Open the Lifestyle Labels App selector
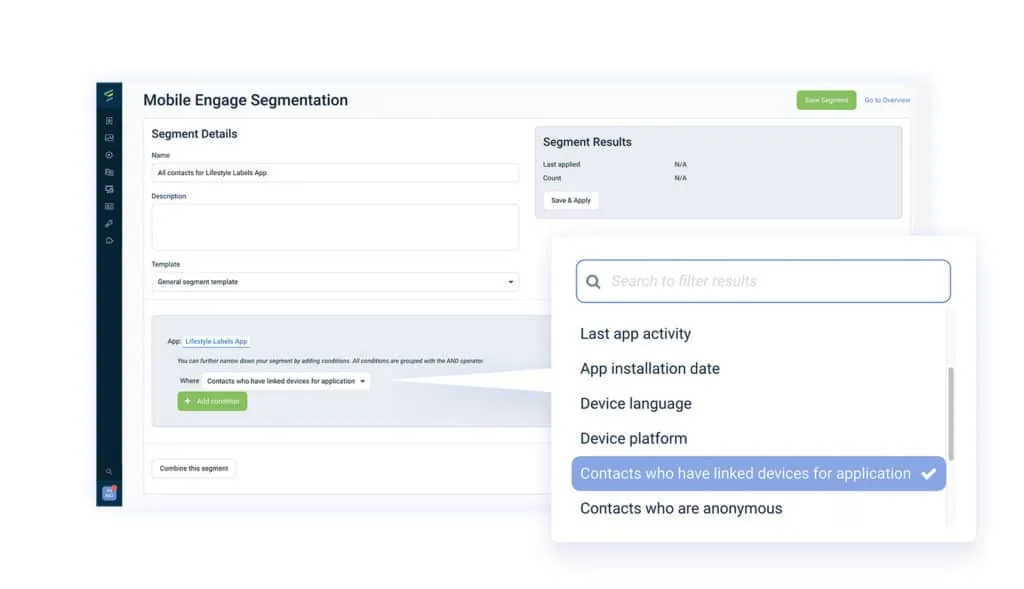This screenshot has width=1024, height=589. (216, 342)
